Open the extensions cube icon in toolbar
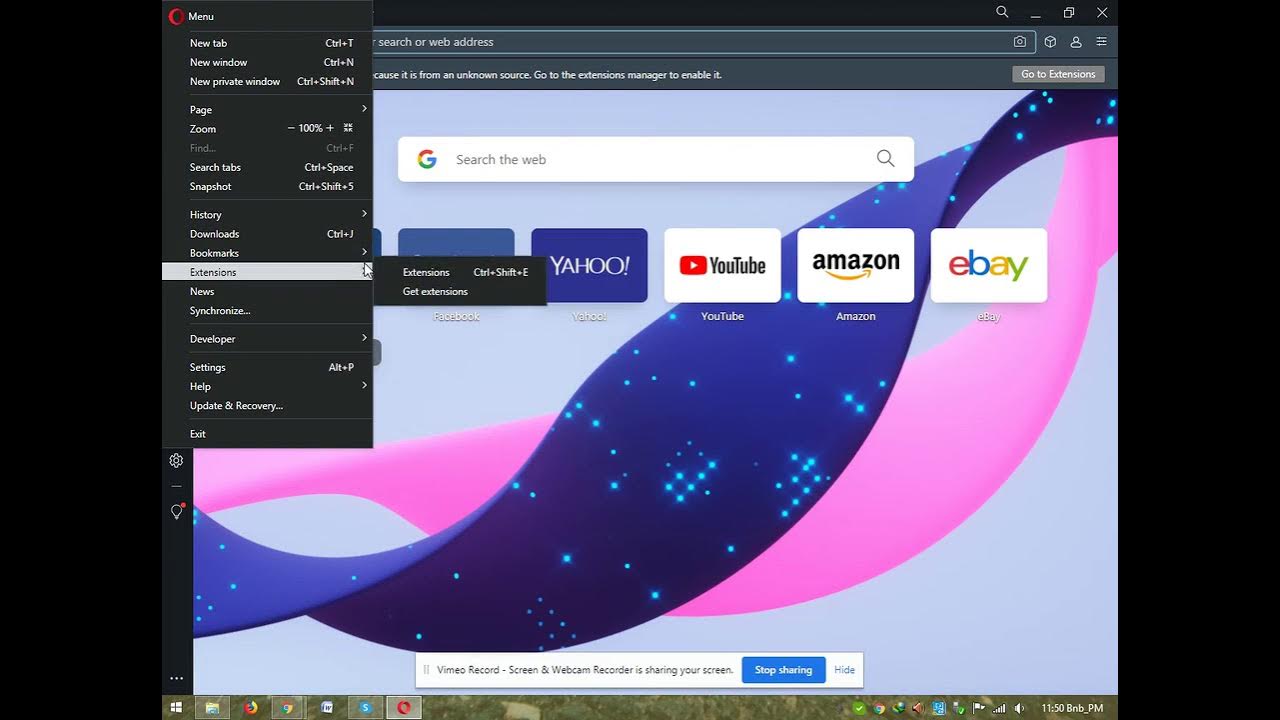Image resolution: width=1280 pixels, height=720 pixels. click(x=1050, y=42)
